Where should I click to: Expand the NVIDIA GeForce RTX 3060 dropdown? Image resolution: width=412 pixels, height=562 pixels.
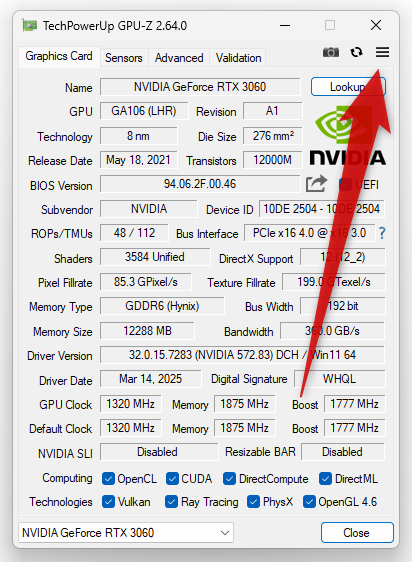point(126,533)
